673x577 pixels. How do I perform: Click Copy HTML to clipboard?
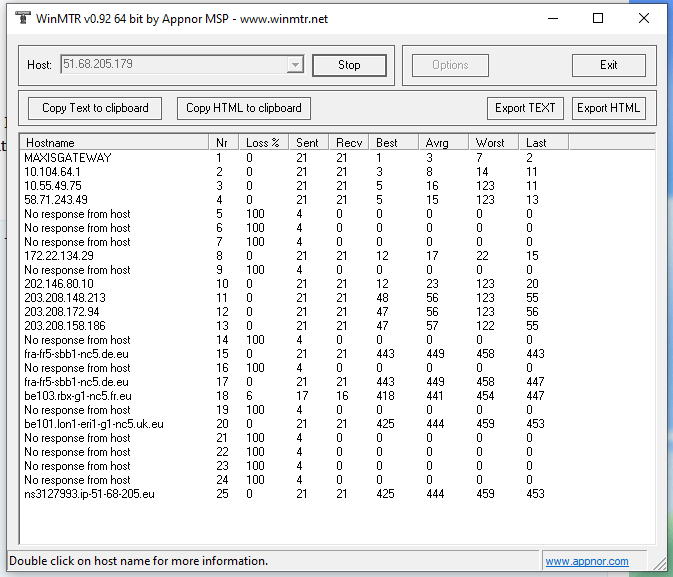[244, 108]
